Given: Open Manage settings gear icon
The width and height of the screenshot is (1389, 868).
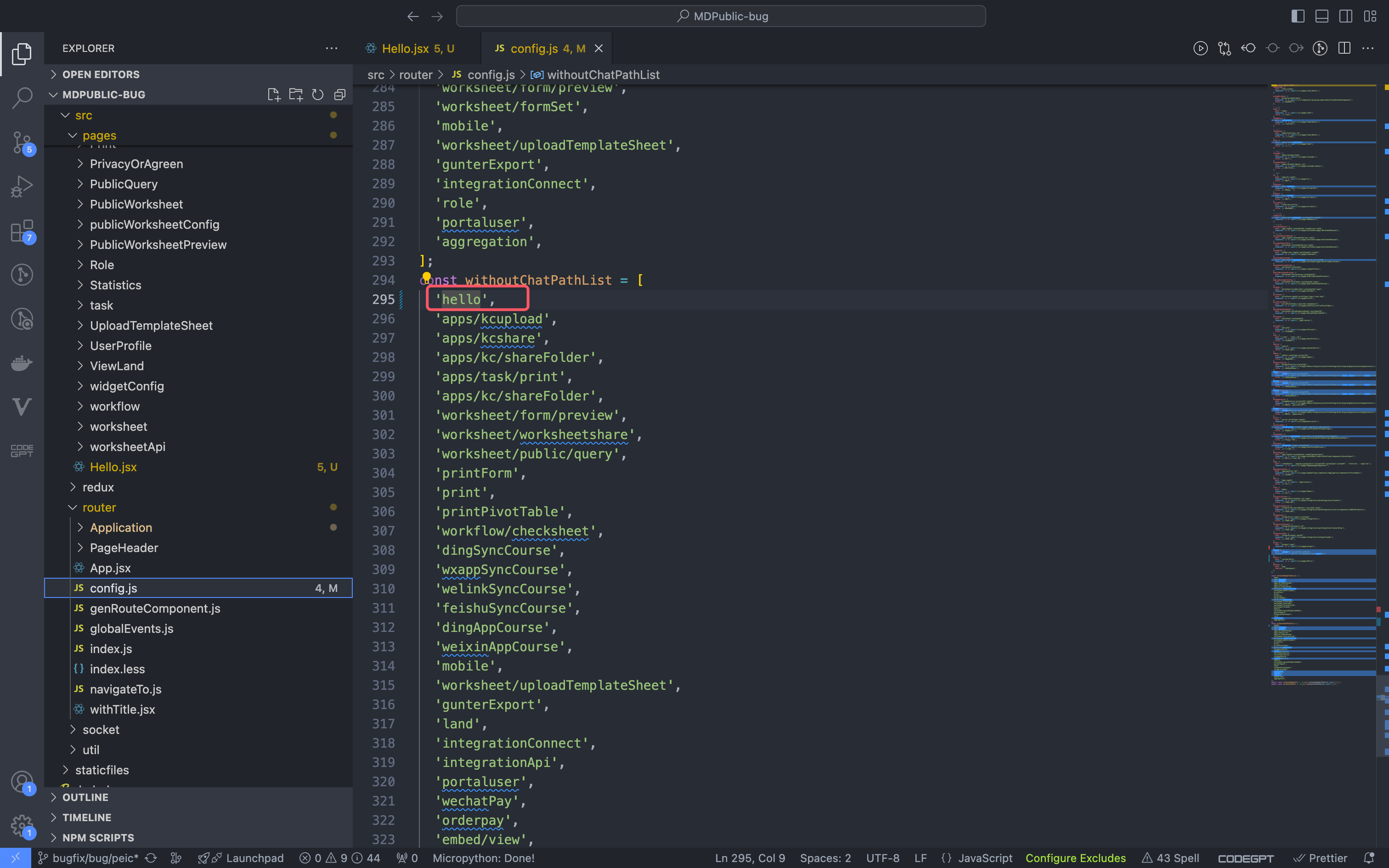Looking at the screenshot, I should point(22,827).
